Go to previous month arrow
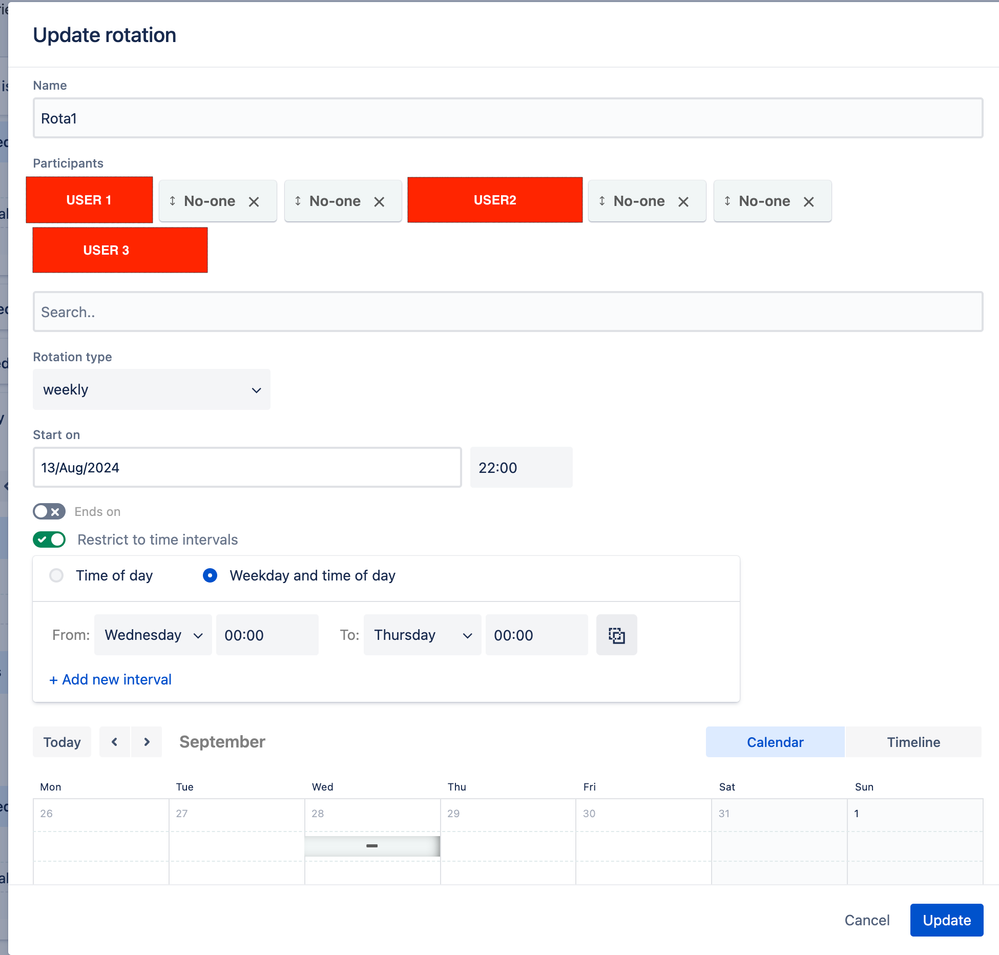Viewport: 999px width, 955px height. point(115,742)
